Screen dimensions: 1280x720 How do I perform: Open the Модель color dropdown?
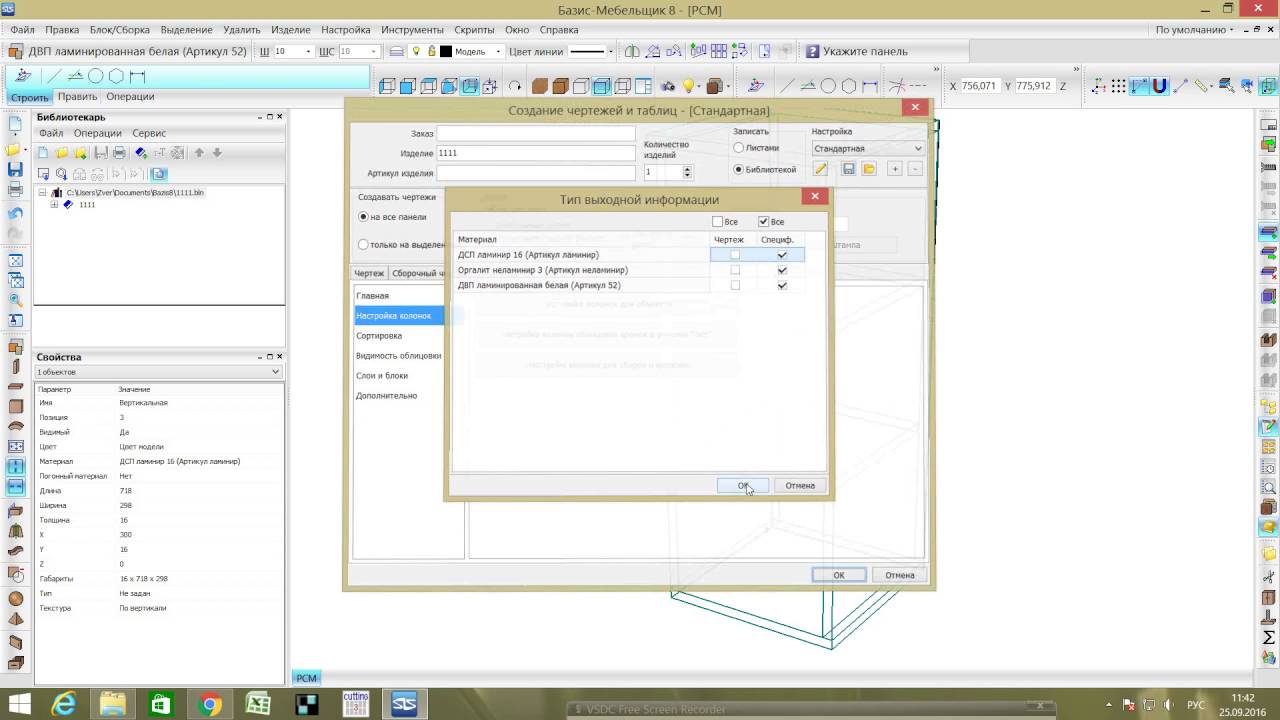[x=497, y=51]
